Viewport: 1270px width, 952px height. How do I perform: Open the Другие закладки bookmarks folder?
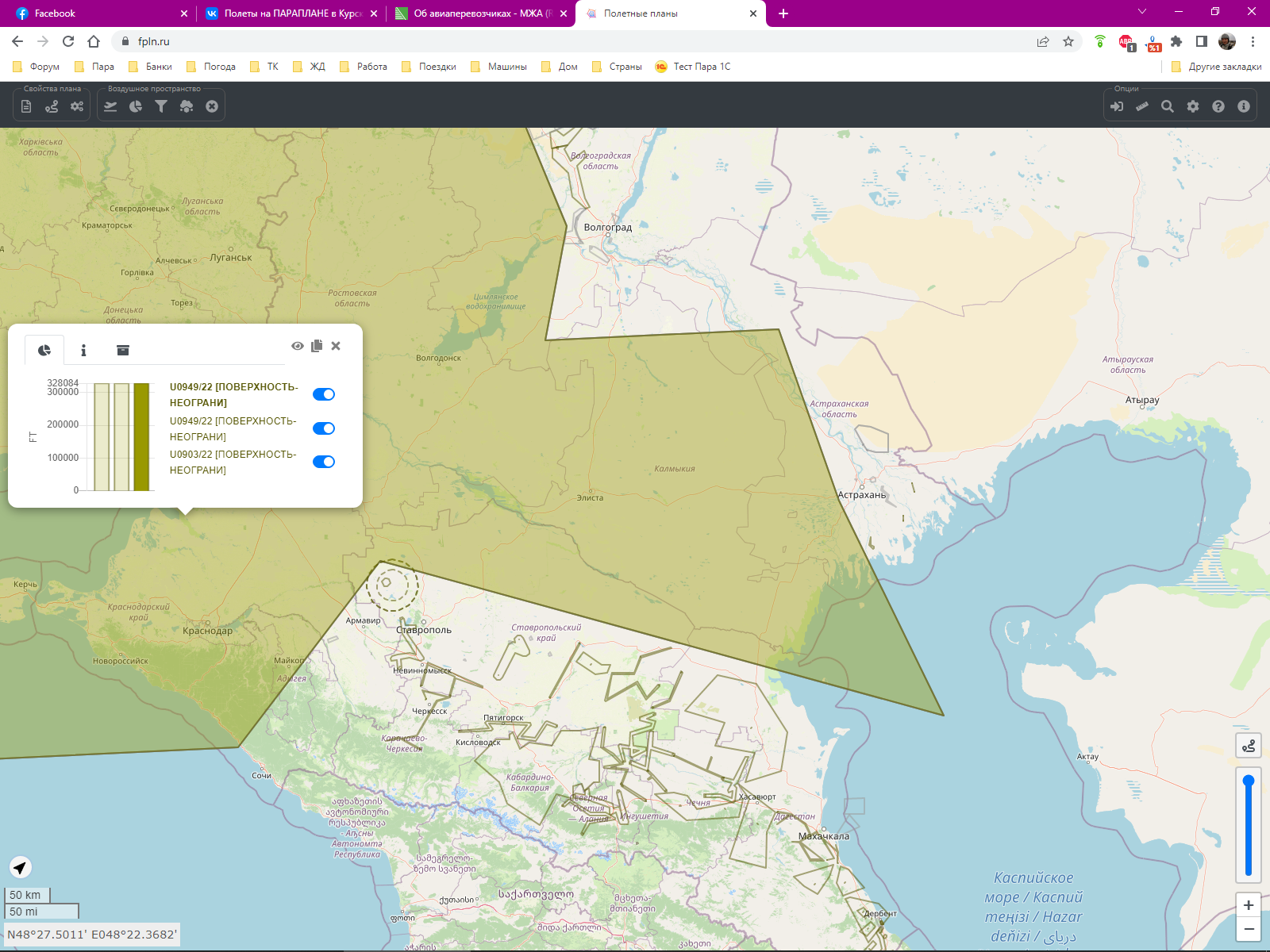point(1216,67)
